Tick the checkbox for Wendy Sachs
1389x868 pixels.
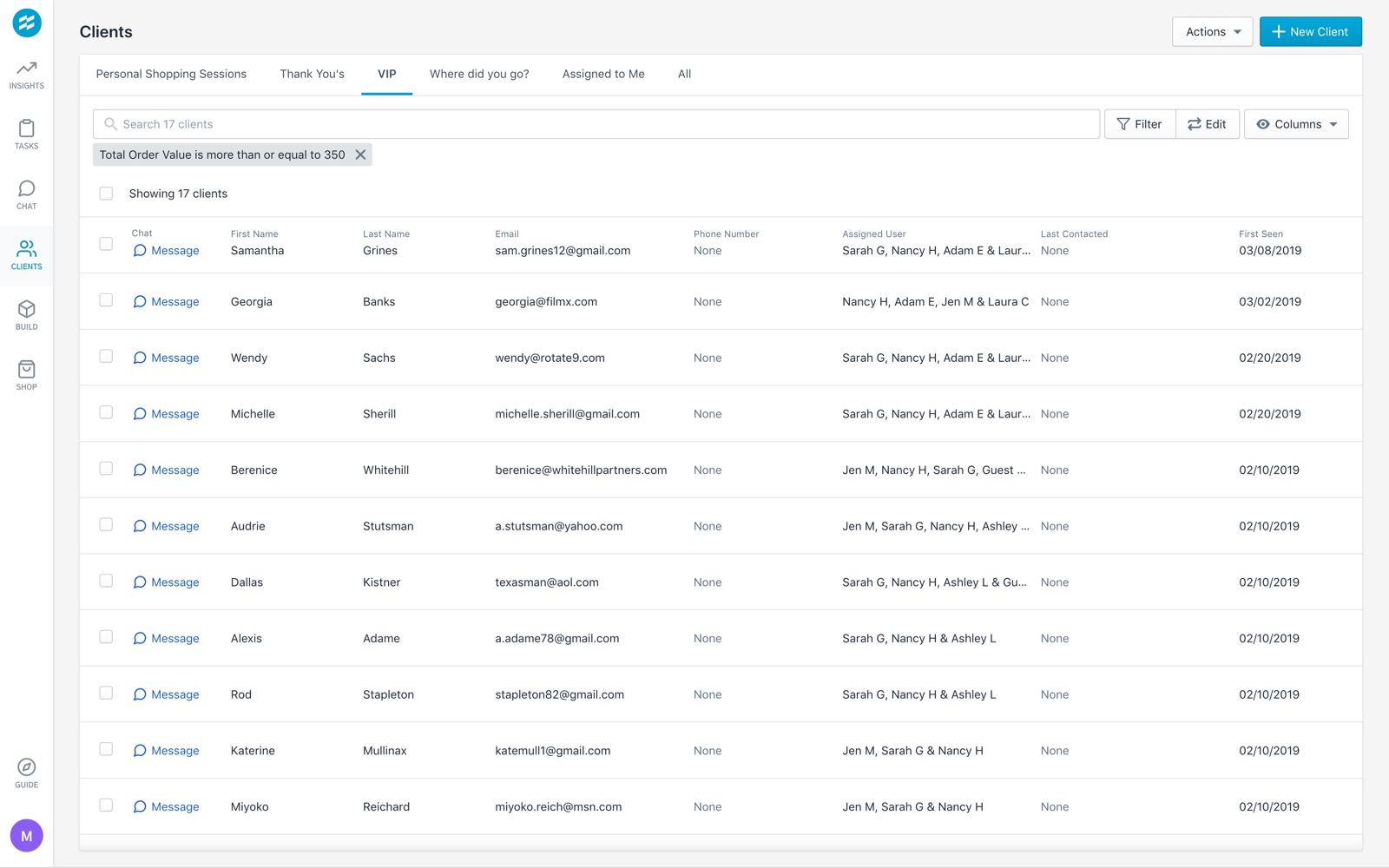pyautogui.click(x=106, y=357)
